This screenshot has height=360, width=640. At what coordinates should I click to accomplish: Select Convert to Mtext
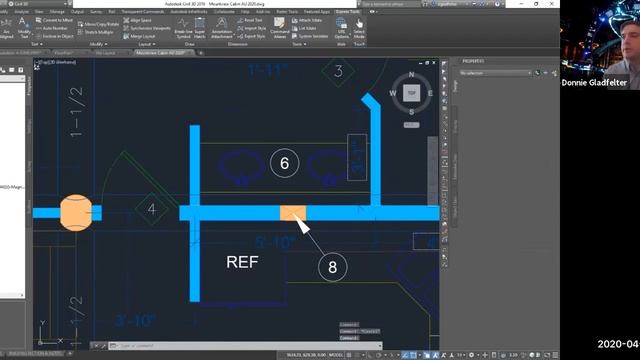pos(54,20)
